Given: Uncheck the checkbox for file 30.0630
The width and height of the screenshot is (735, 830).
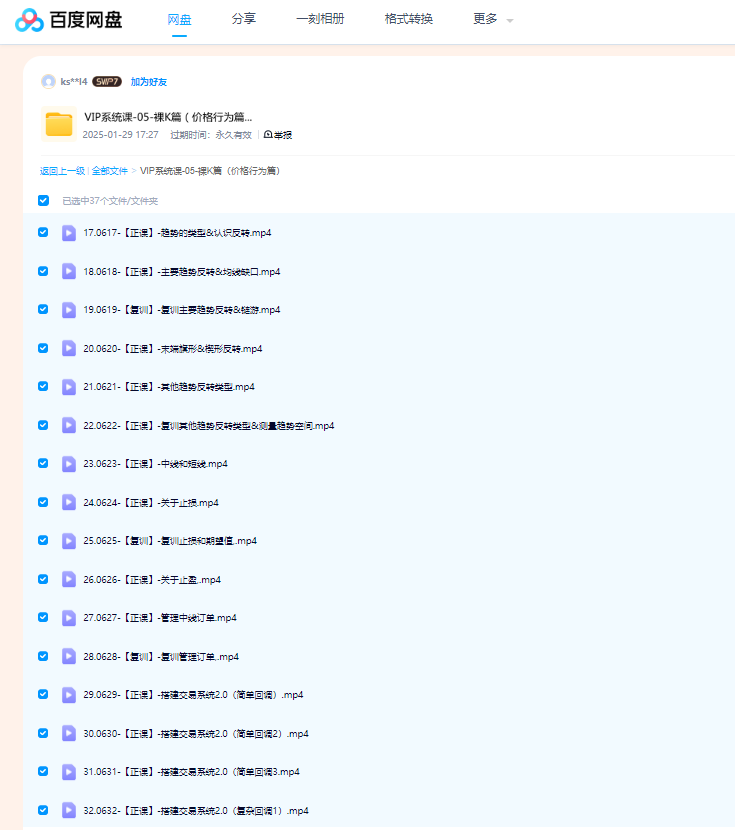Looking at the screenshot, I should point(43,733).
